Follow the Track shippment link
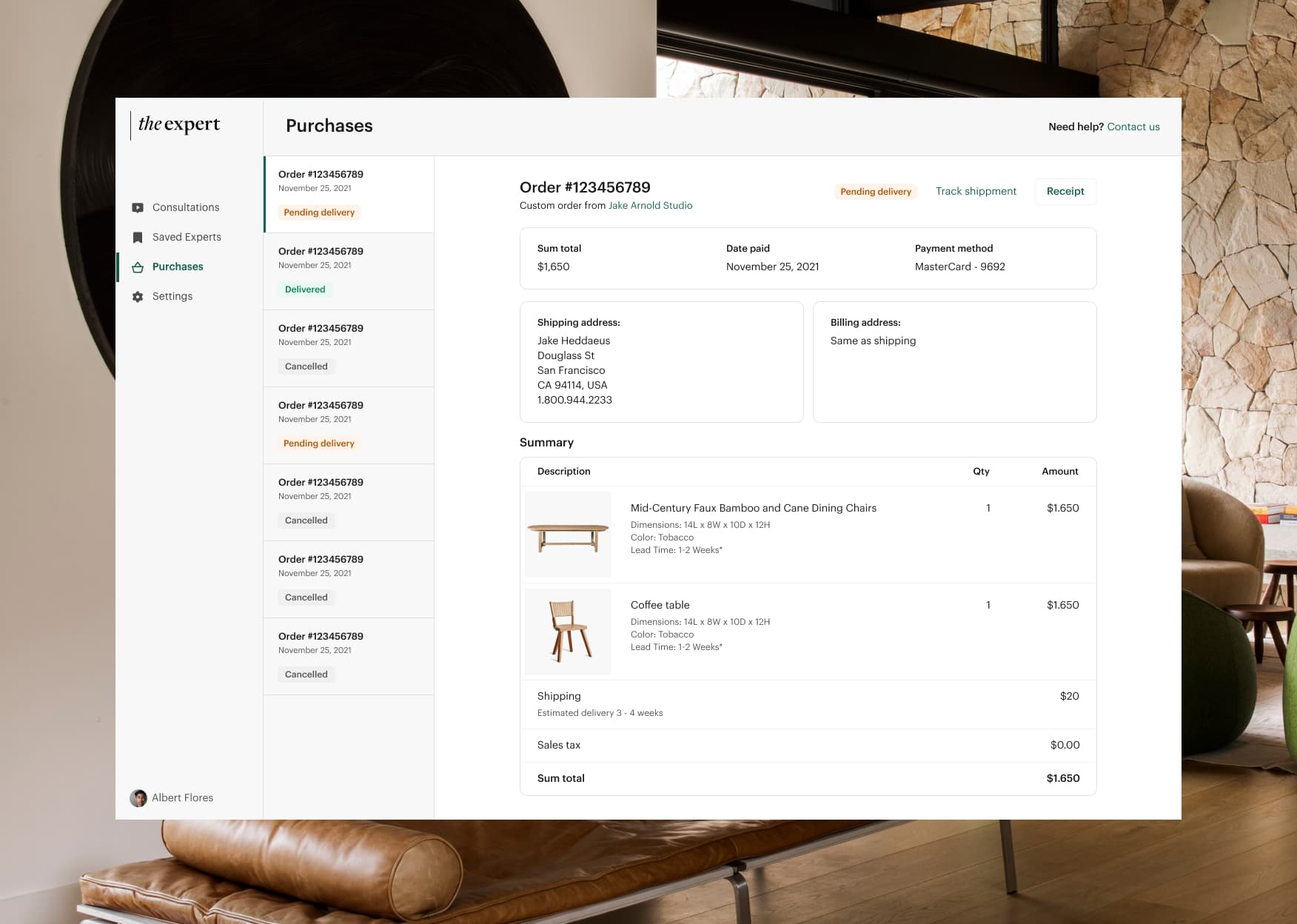This screenshot has height=924, width=1297. tap(976, 191)
